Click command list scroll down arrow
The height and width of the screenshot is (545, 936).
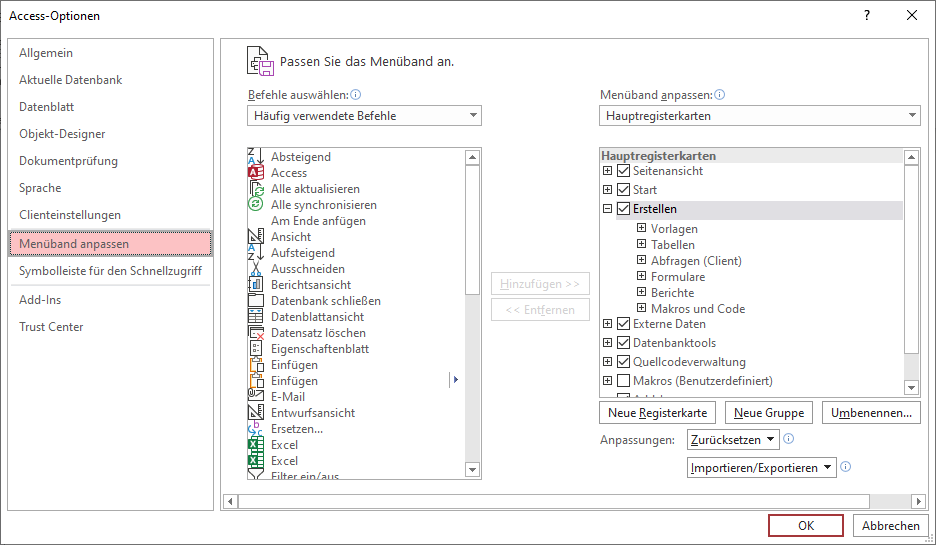point(472,470)
